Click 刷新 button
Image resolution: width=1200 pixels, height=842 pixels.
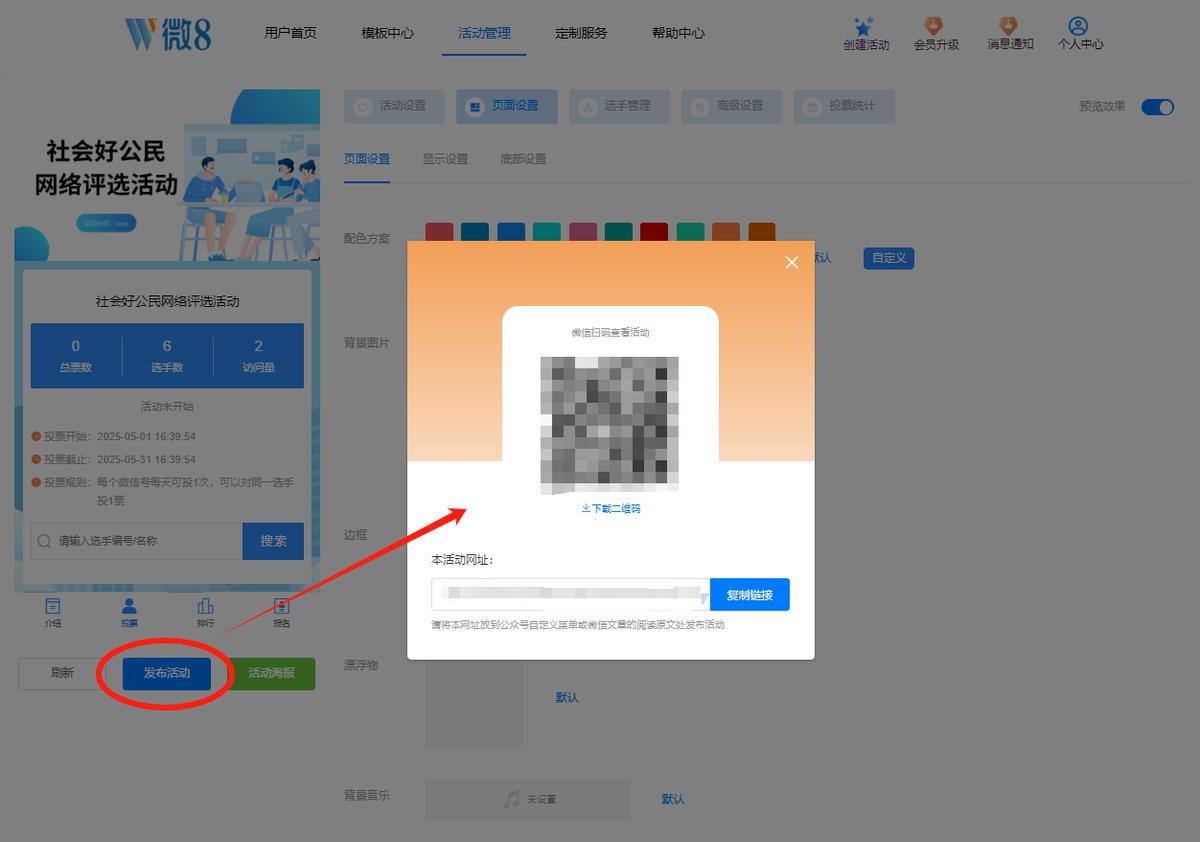(62, 673)
